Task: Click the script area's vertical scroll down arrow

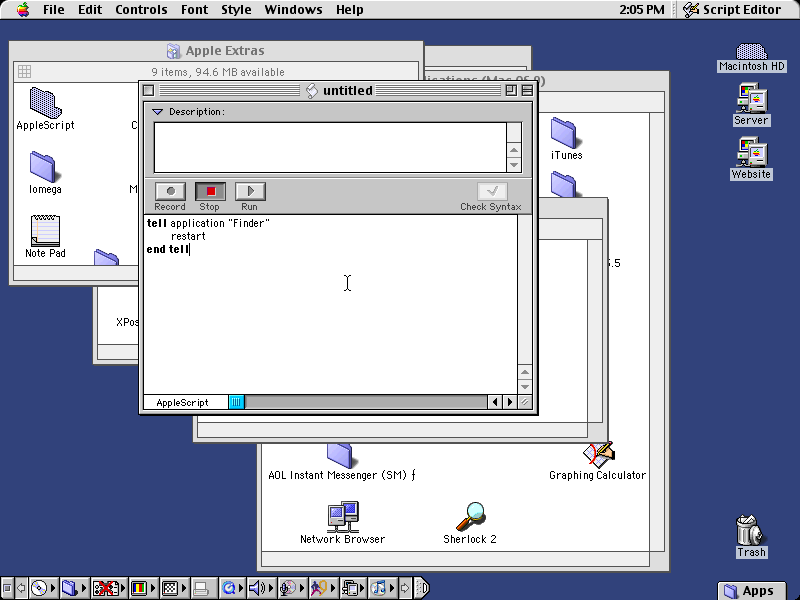Action: pyautogui.click(x=525, y=387)
